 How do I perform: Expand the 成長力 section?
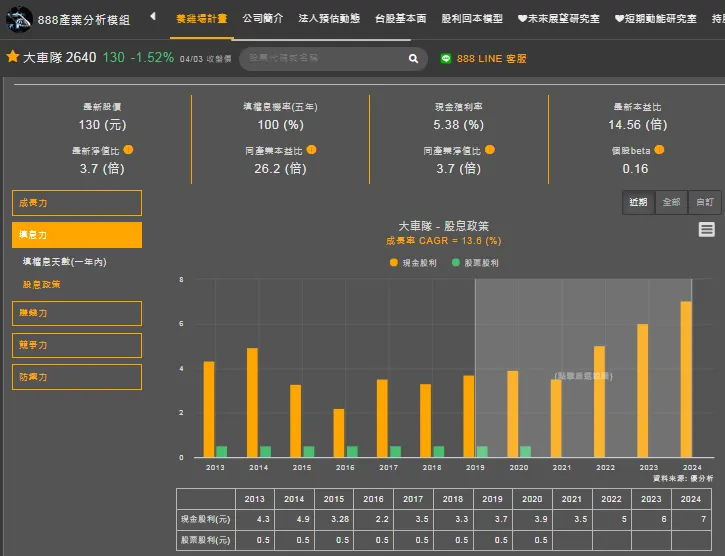pyautogui.click(x=77, y=203)
